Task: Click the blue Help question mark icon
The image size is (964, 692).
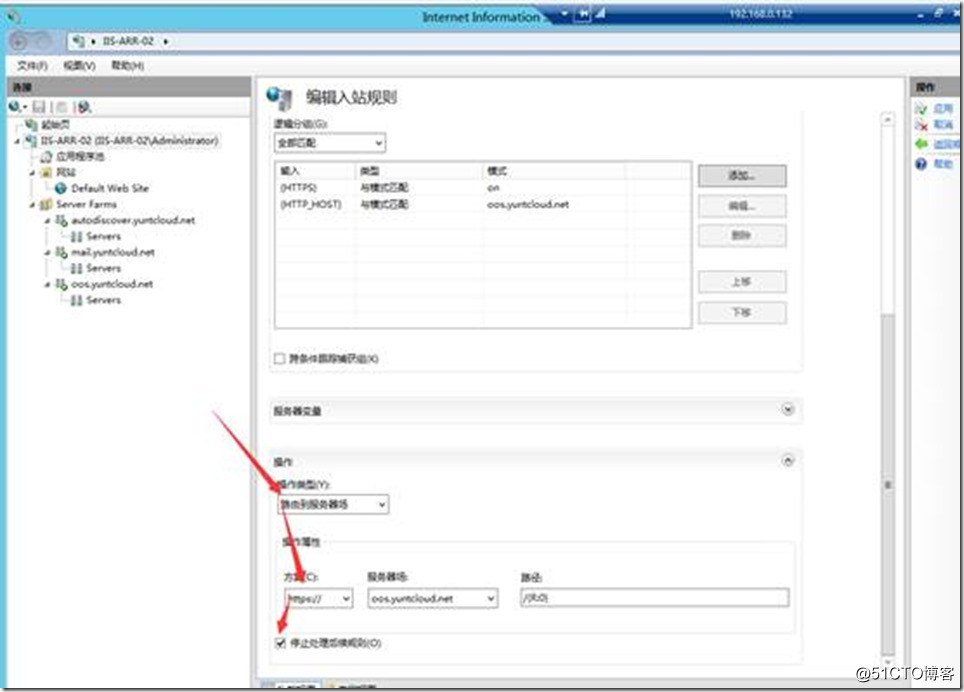Action: click(921, 163)
